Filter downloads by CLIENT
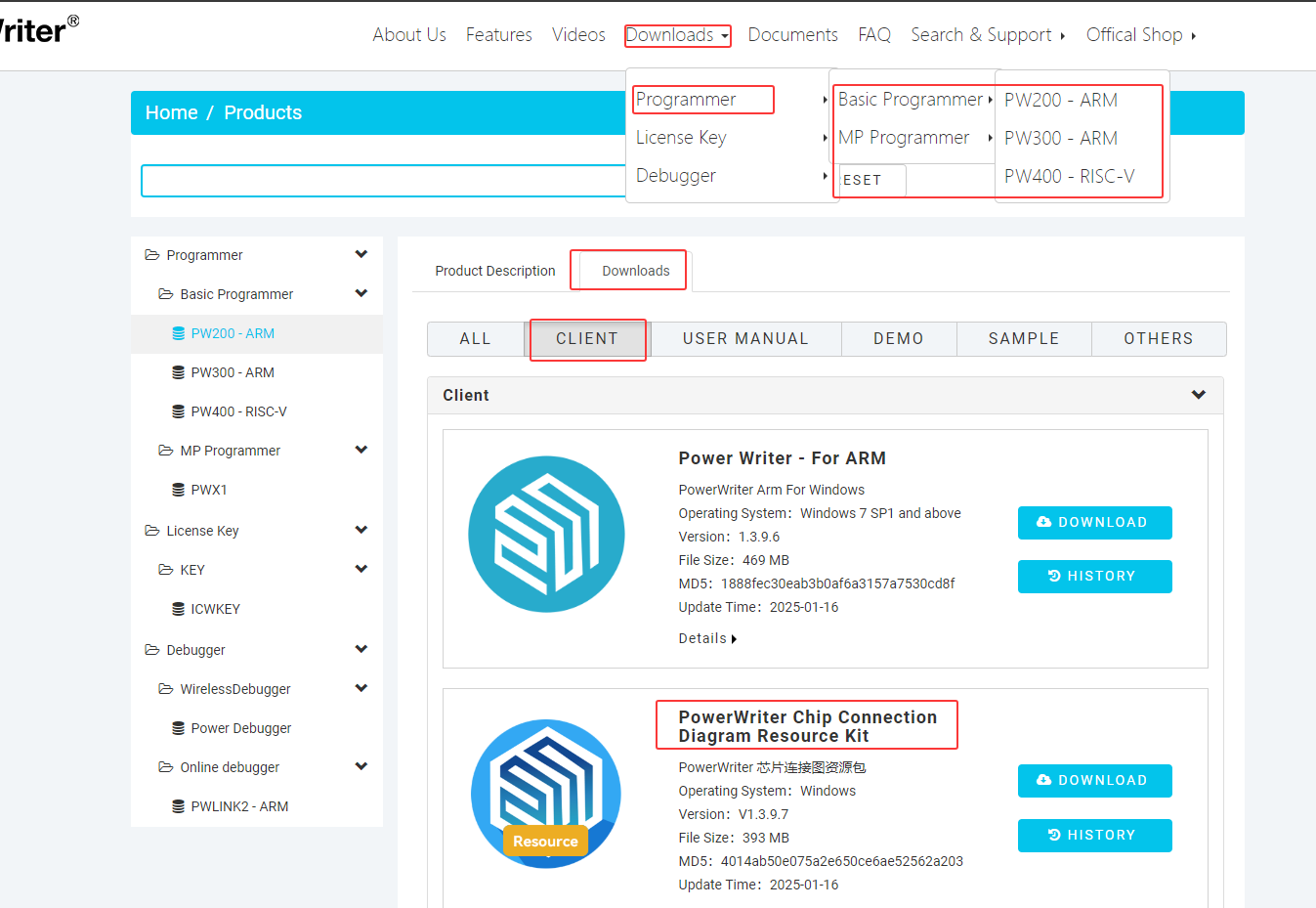The height and width of the screenshot is (908, 1316). [587, 339]
